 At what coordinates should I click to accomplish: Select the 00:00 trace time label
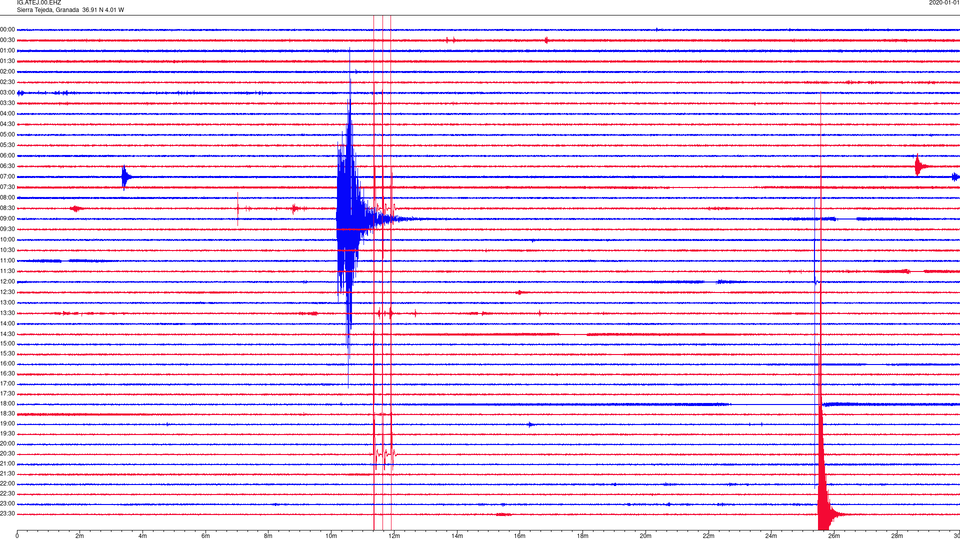click(7, 29)
